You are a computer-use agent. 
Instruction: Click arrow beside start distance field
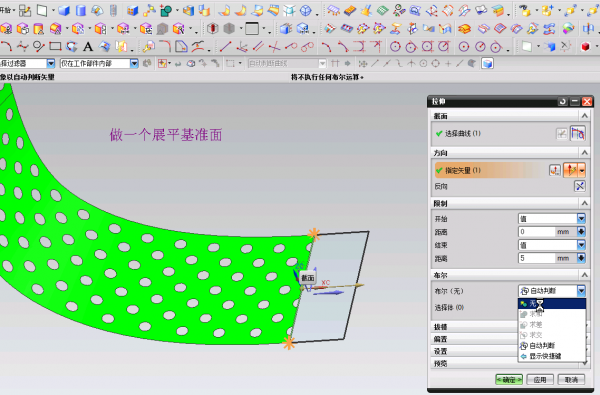tap(581, 232)
